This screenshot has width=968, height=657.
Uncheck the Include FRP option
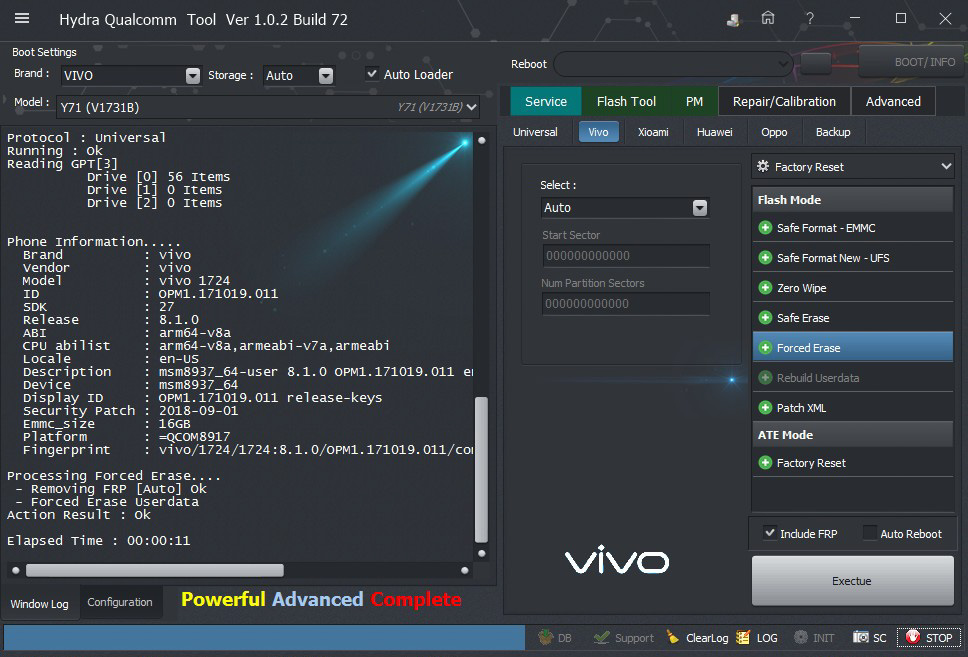[x=769, y=532]
